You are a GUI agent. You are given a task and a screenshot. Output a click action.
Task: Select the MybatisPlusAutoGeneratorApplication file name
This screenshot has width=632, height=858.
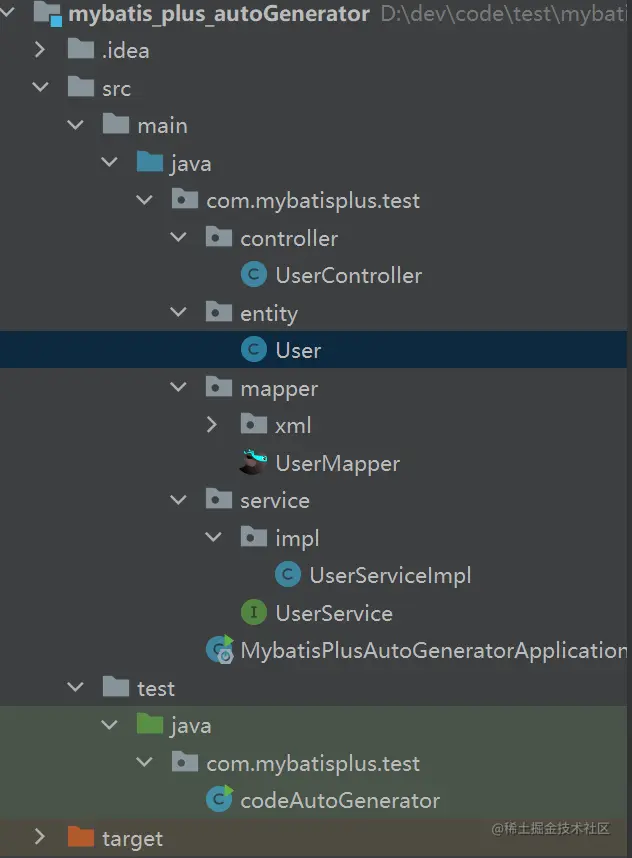[433, 651]
